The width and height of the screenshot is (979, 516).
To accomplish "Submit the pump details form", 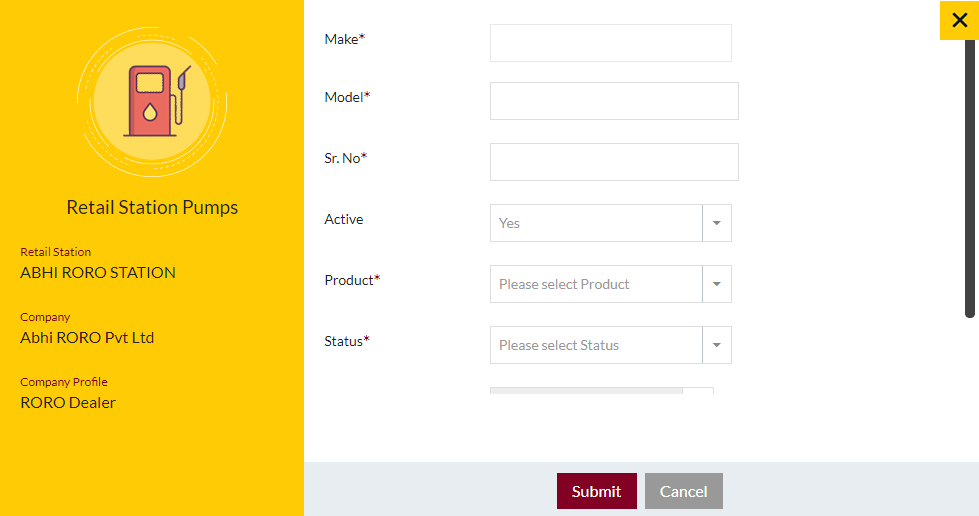I will point(597,491).
